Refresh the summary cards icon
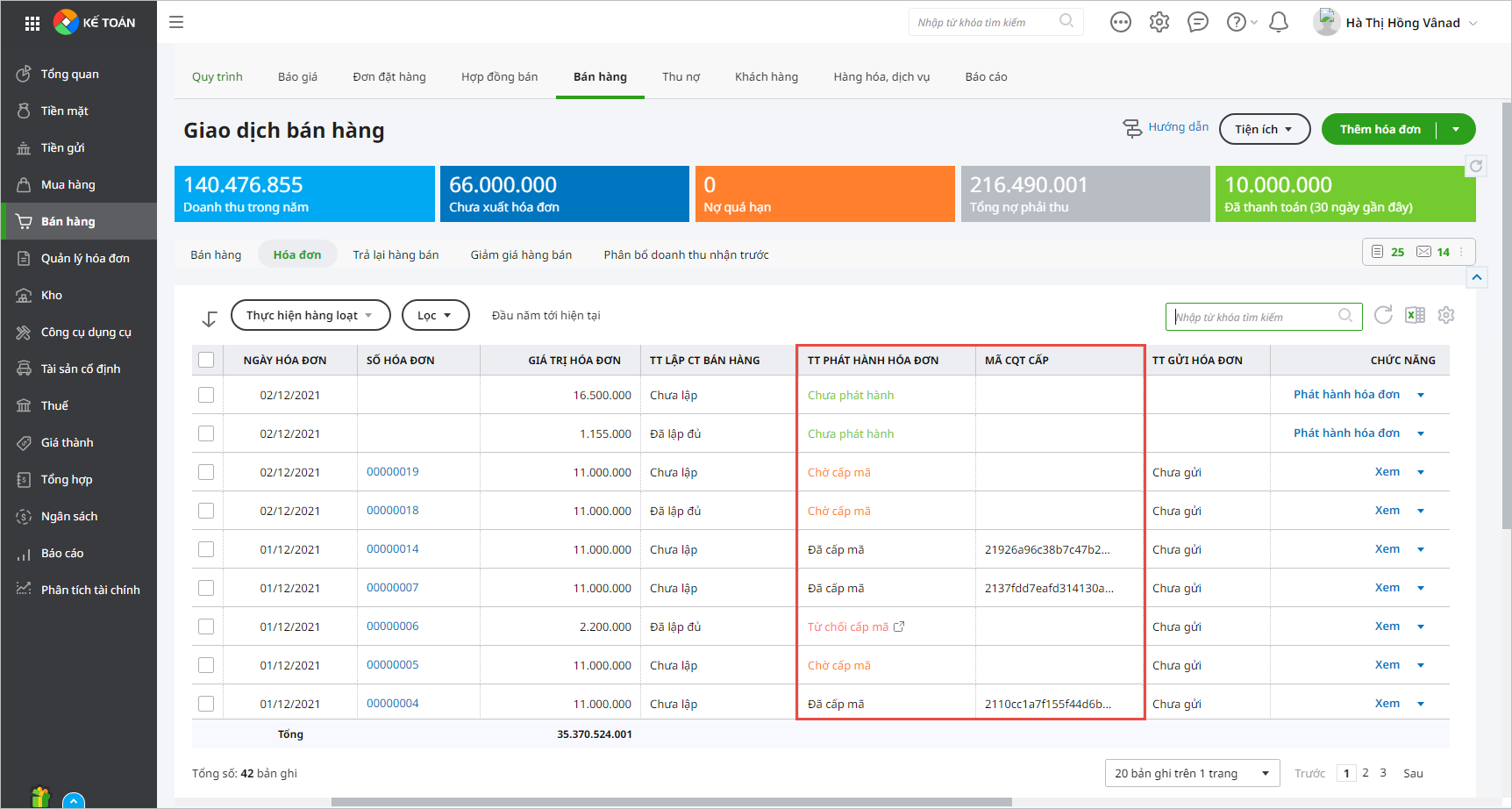The width and height of the screenshot is (1512, 809). (x=1476, y=166)
